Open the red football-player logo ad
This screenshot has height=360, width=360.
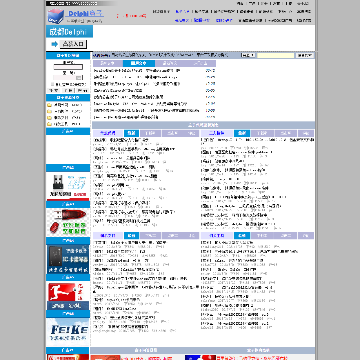click(68, 295)
